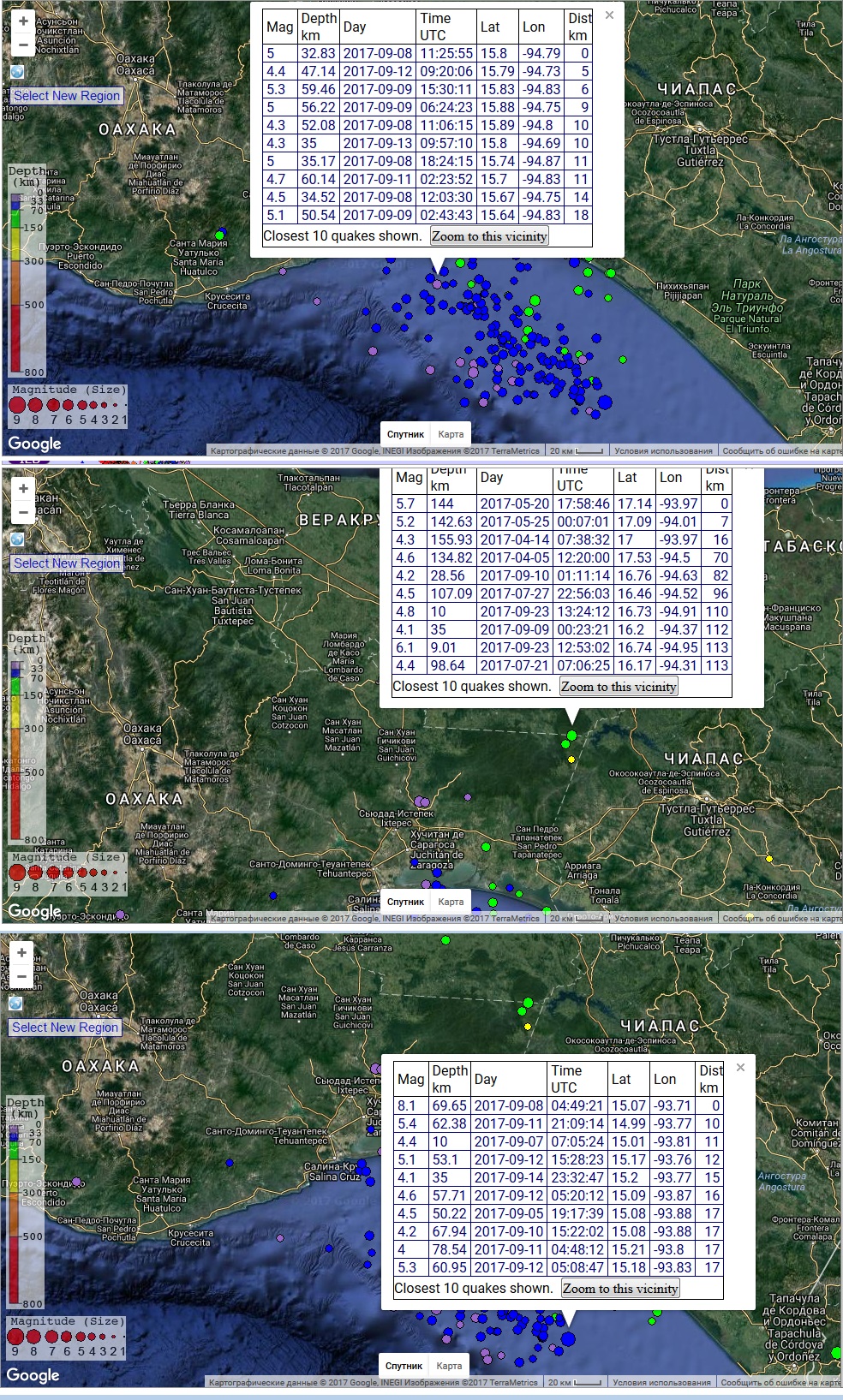
Task: Click the largest blue quake marker on the top map
Action: point(605,402)
